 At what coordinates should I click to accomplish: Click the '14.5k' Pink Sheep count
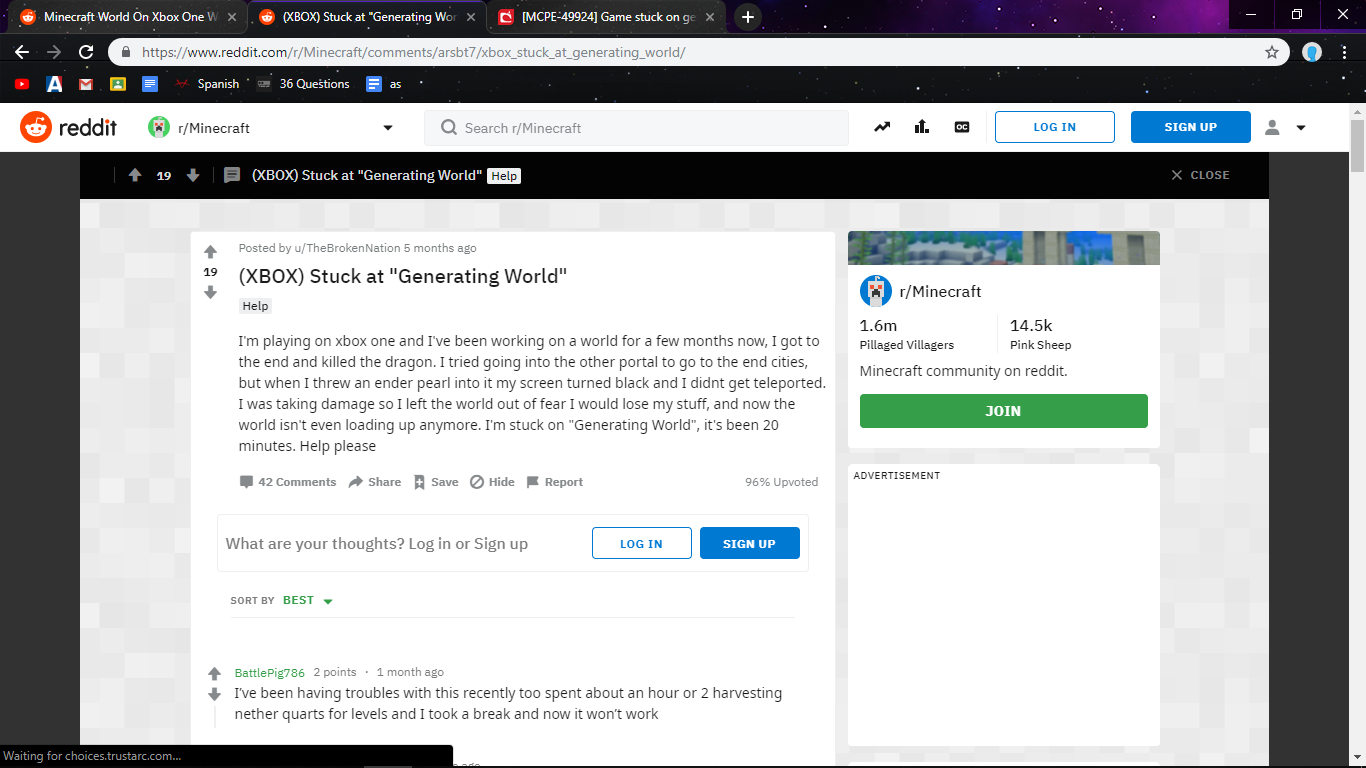[1031, 326]
